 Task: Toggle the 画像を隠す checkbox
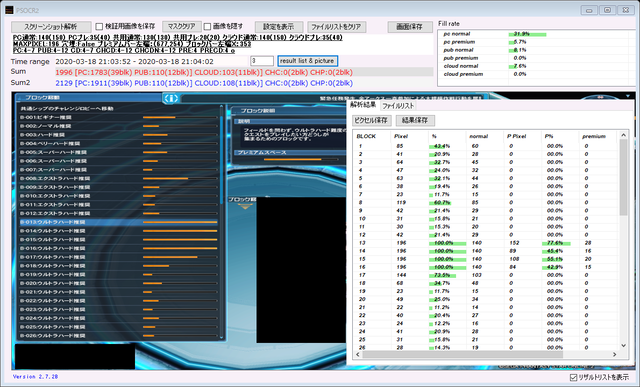pyautogui.click(x=207, y=27)
